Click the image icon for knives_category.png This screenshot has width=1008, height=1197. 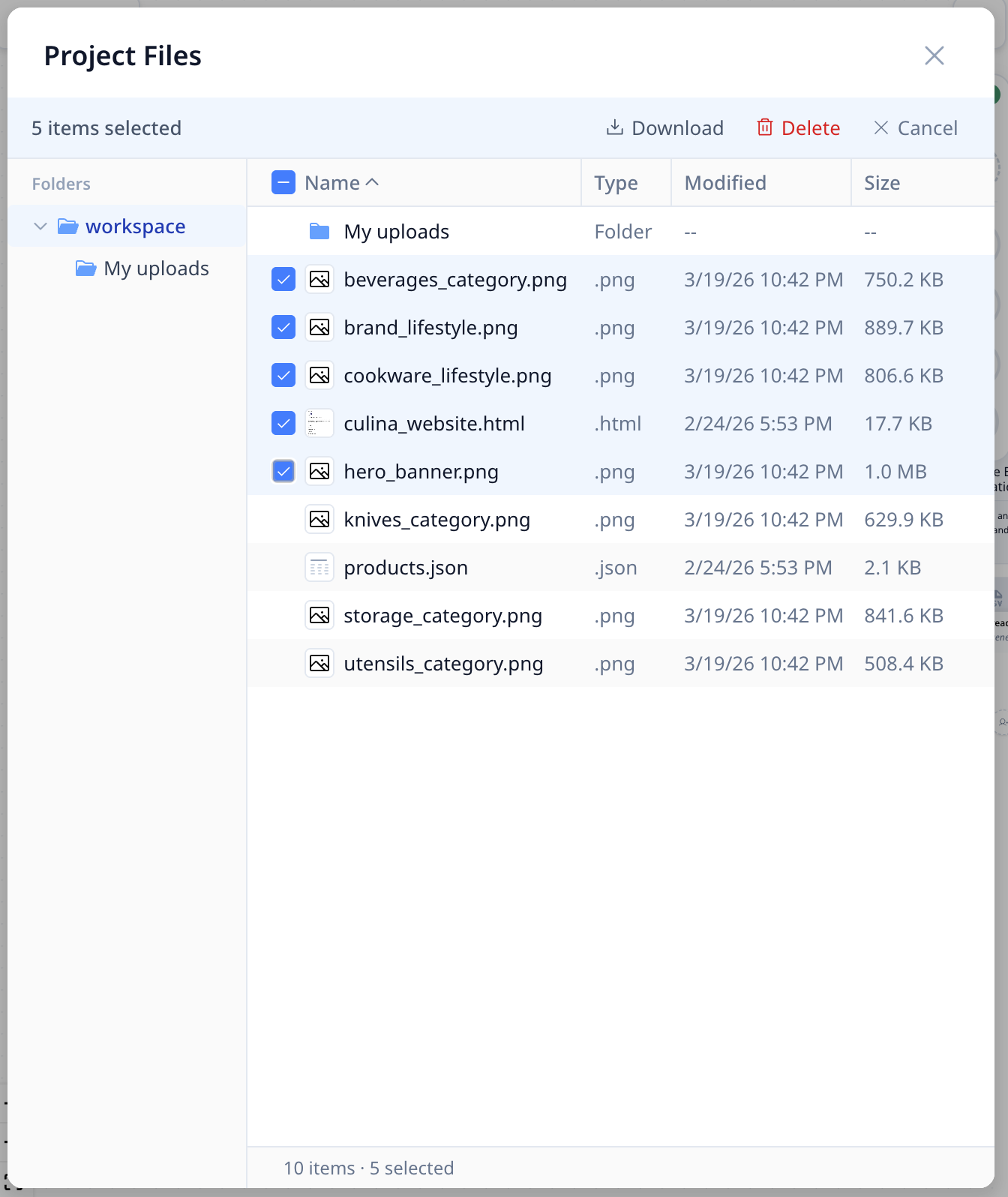[x=319, y=520]
